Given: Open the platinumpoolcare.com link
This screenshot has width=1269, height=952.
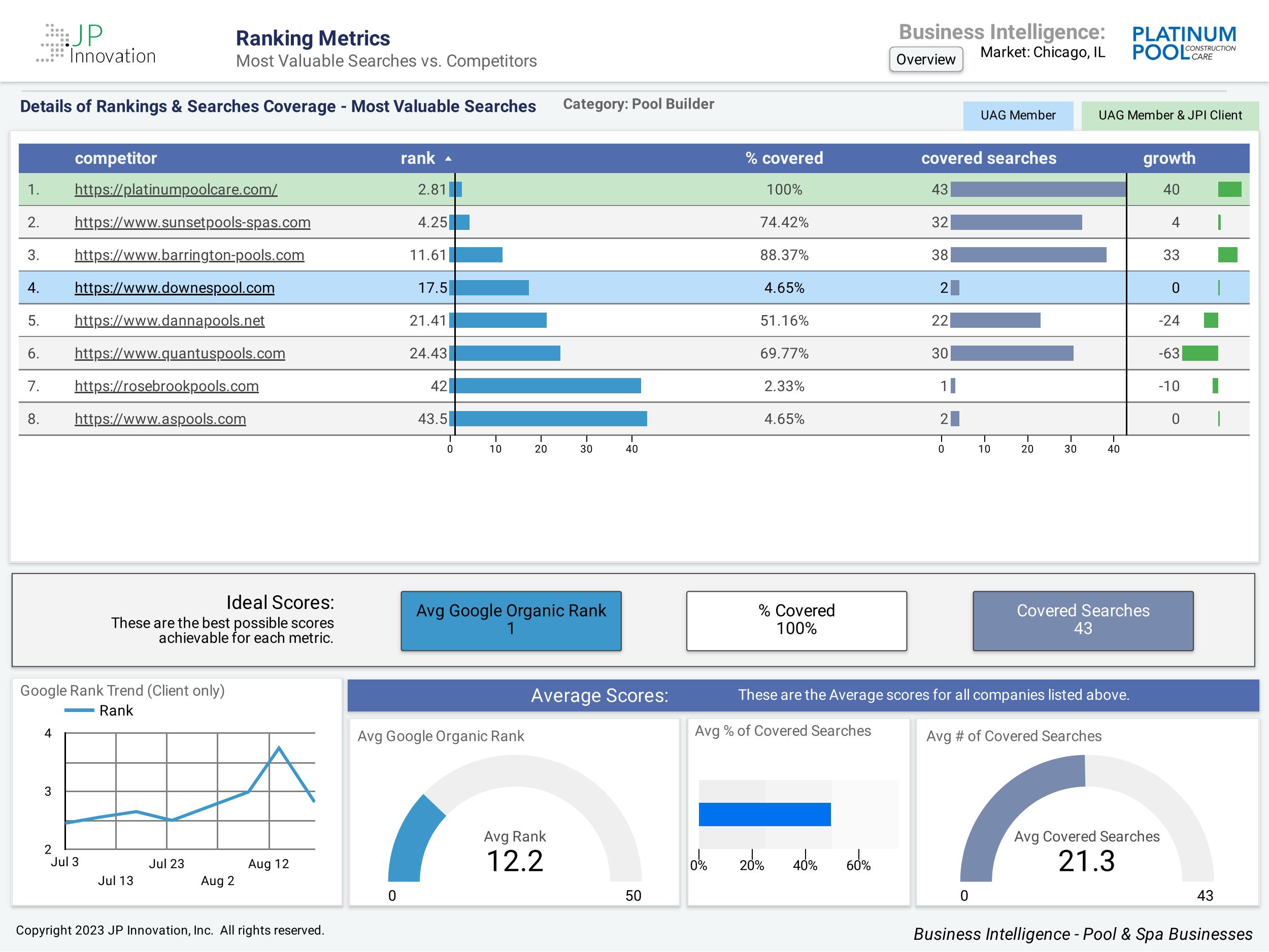Looking at the screenshot, I should [176, 189].
